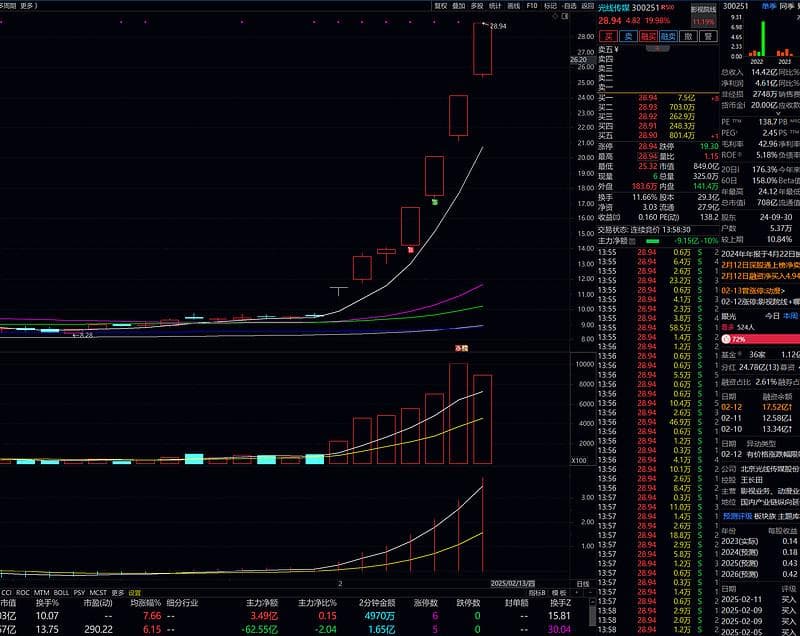The image size is (800, 636).
Task: Click the 28.94 price label on chart
Action: 498,26
